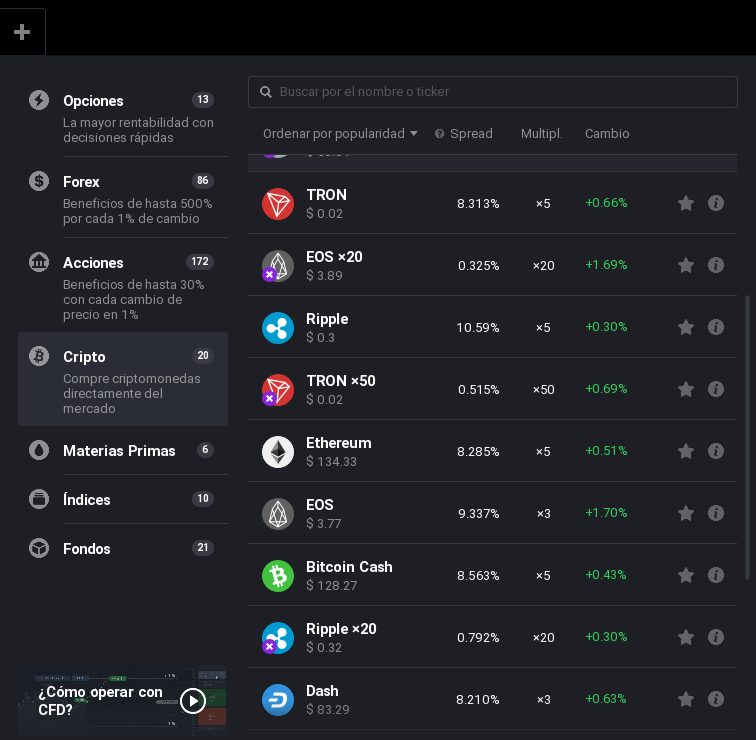The image size is (756, 740).
Task: Click the Bitcoin Cash asset name
Action: (x=349, y=566)
